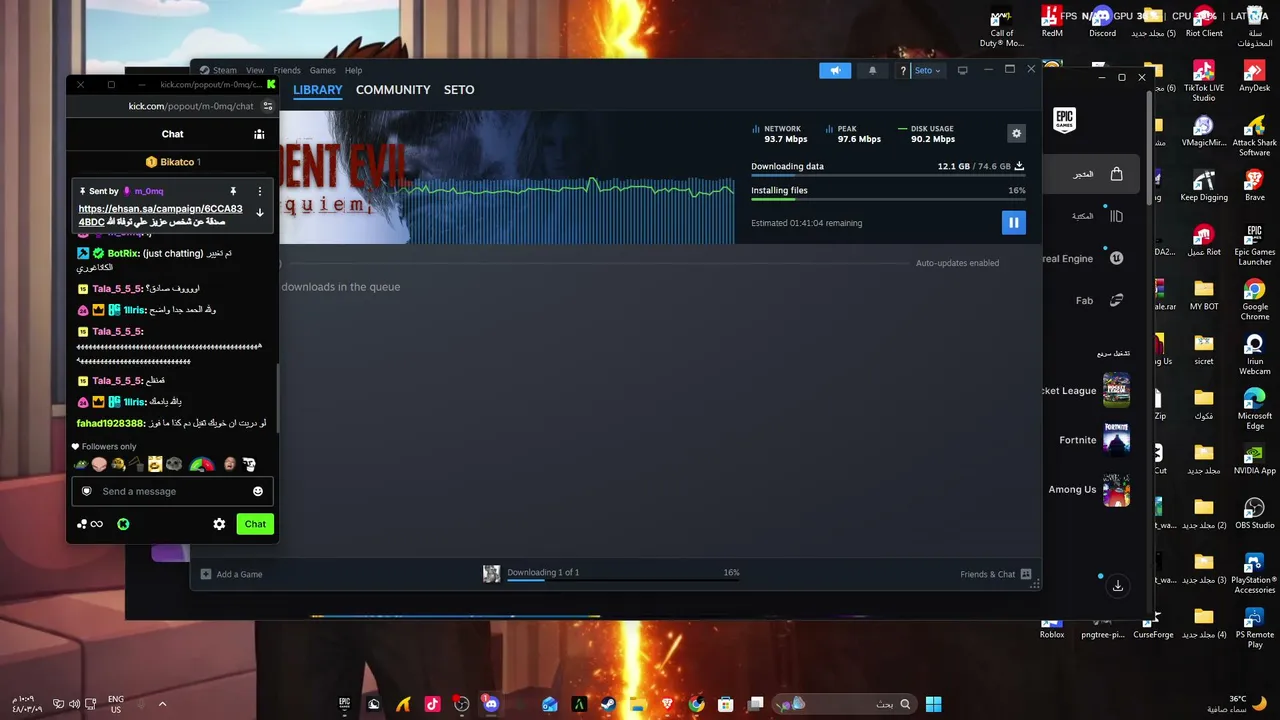
Task: Launch Fortnite from Epic quick launch
Action: click(1094, 440)
